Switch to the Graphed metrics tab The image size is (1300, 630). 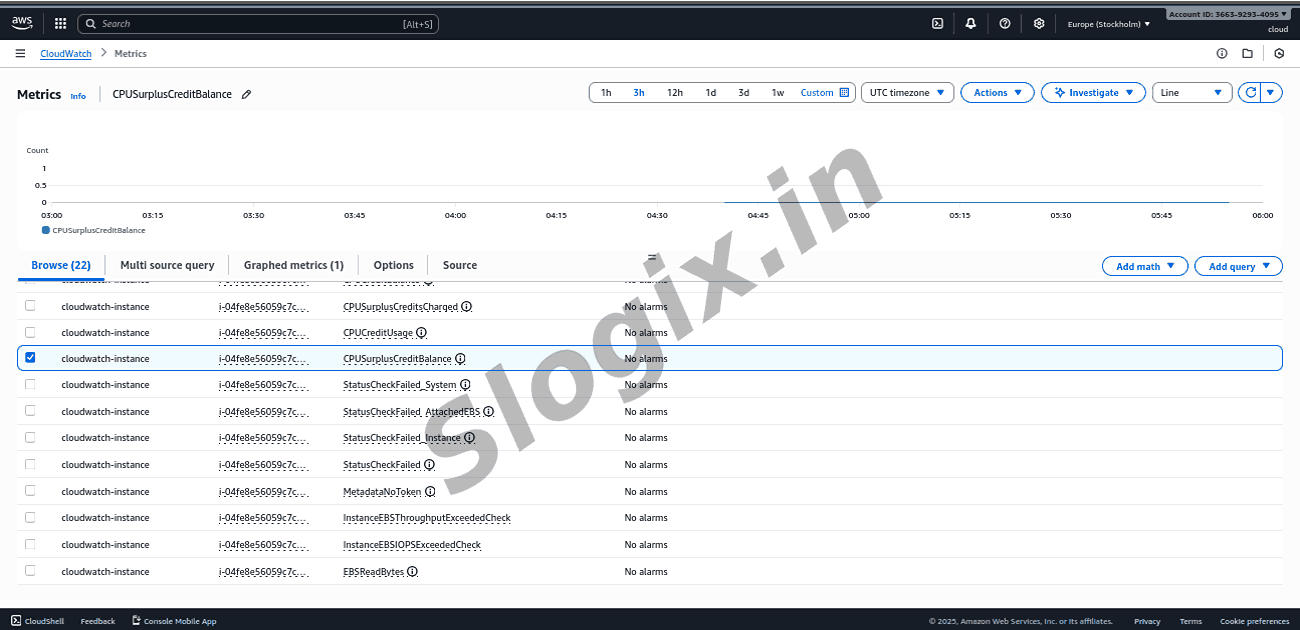click(293, 265)
